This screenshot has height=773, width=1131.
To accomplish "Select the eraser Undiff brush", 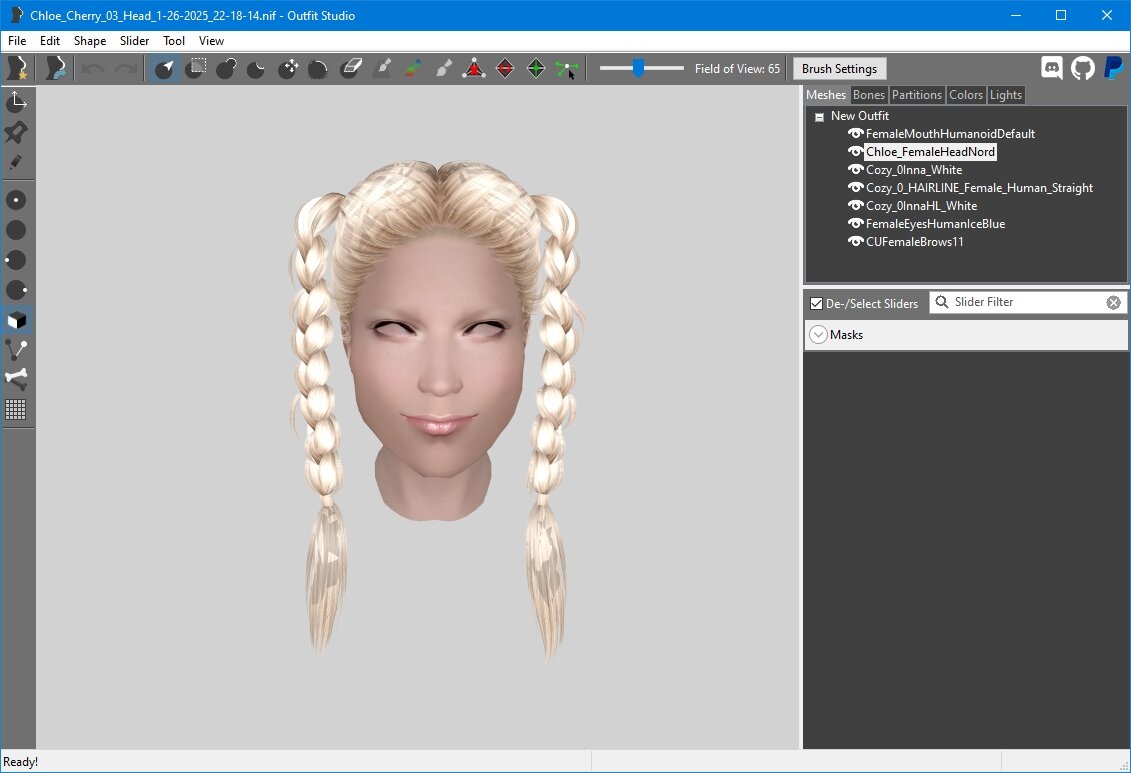I will pos(351,69).
